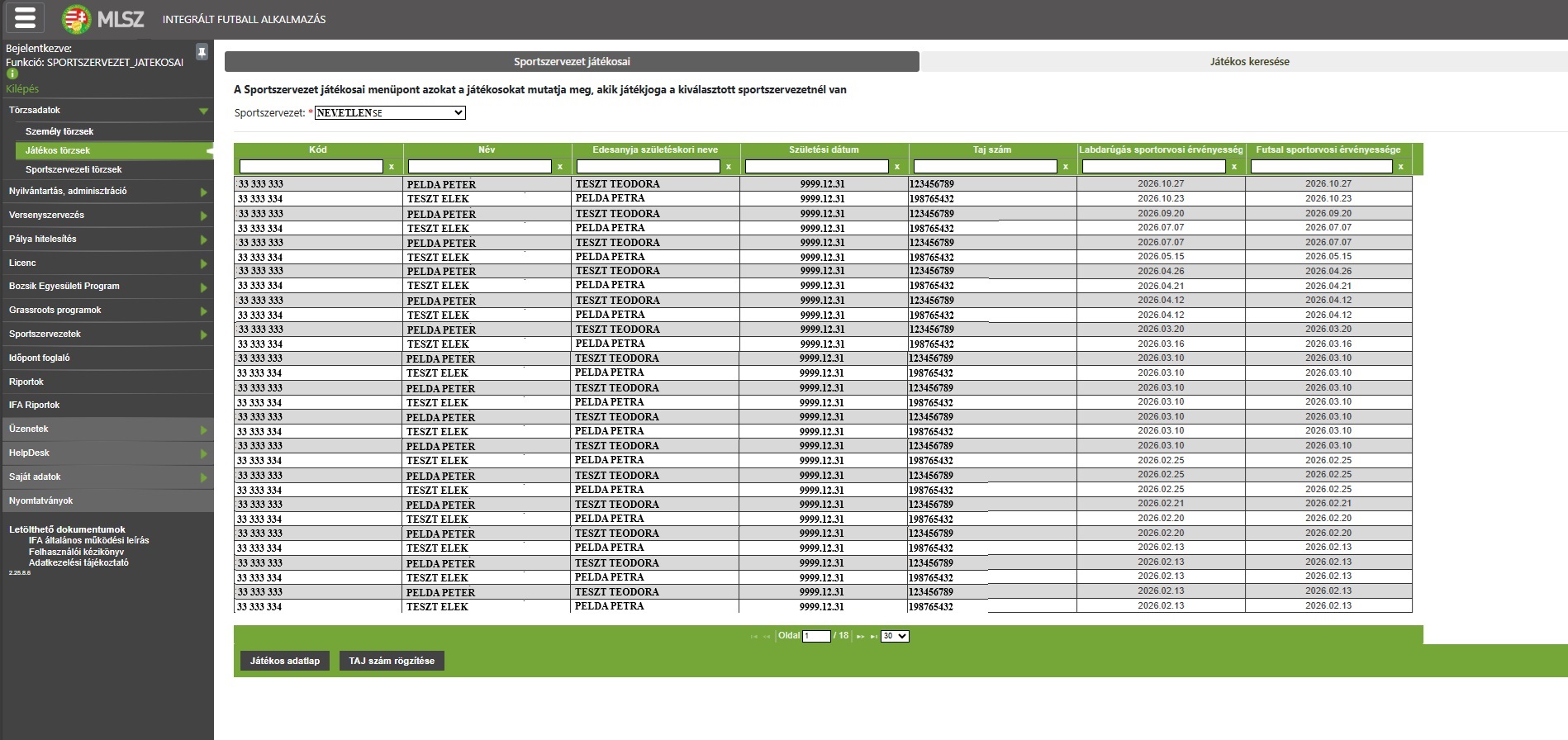
Task: Clear the Név filter using its x
Action: click(x=560, y=167)
